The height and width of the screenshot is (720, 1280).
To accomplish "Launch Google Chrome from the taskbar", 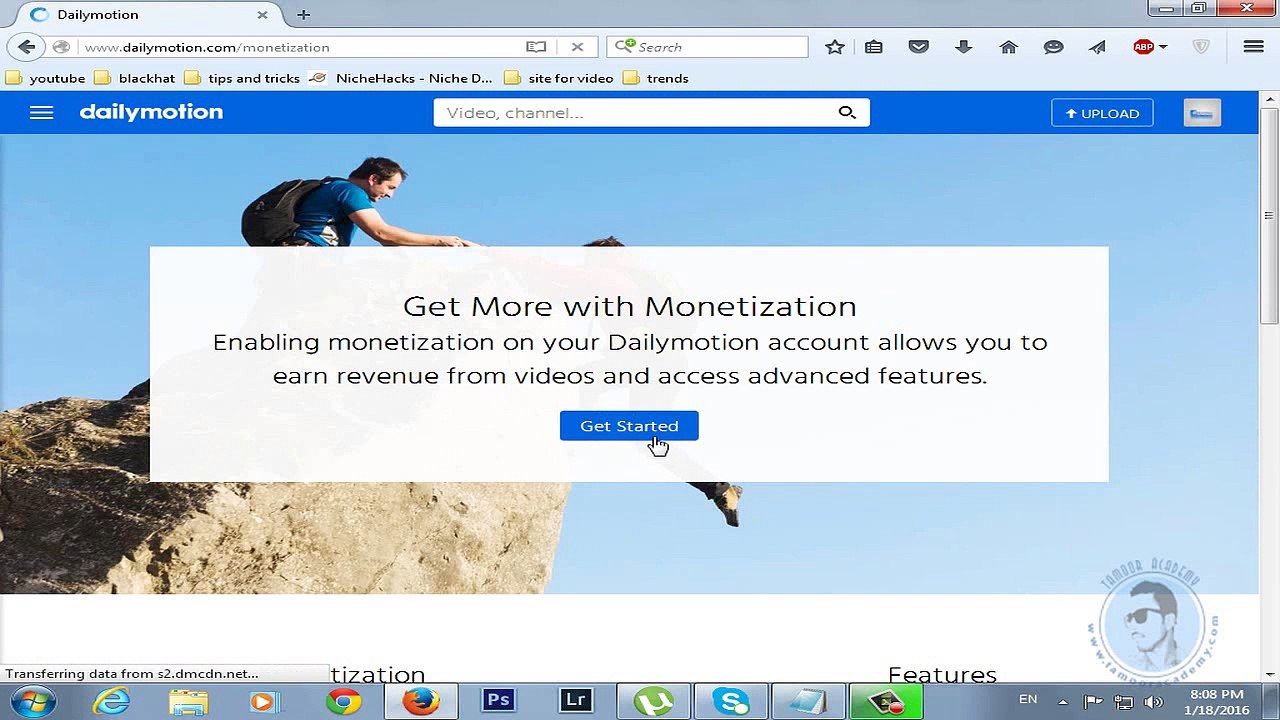I will [343, 701].
